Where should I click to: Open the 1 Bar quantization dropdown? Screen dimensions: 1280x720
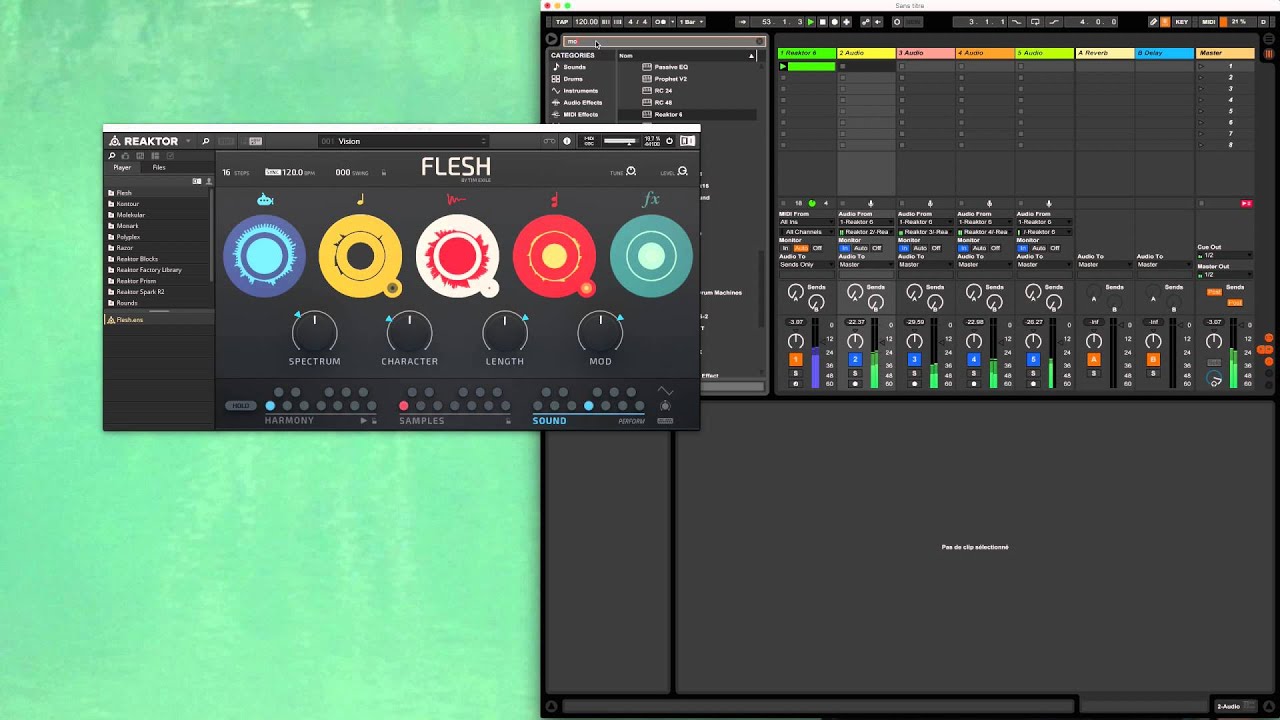(x=692, y=21)
